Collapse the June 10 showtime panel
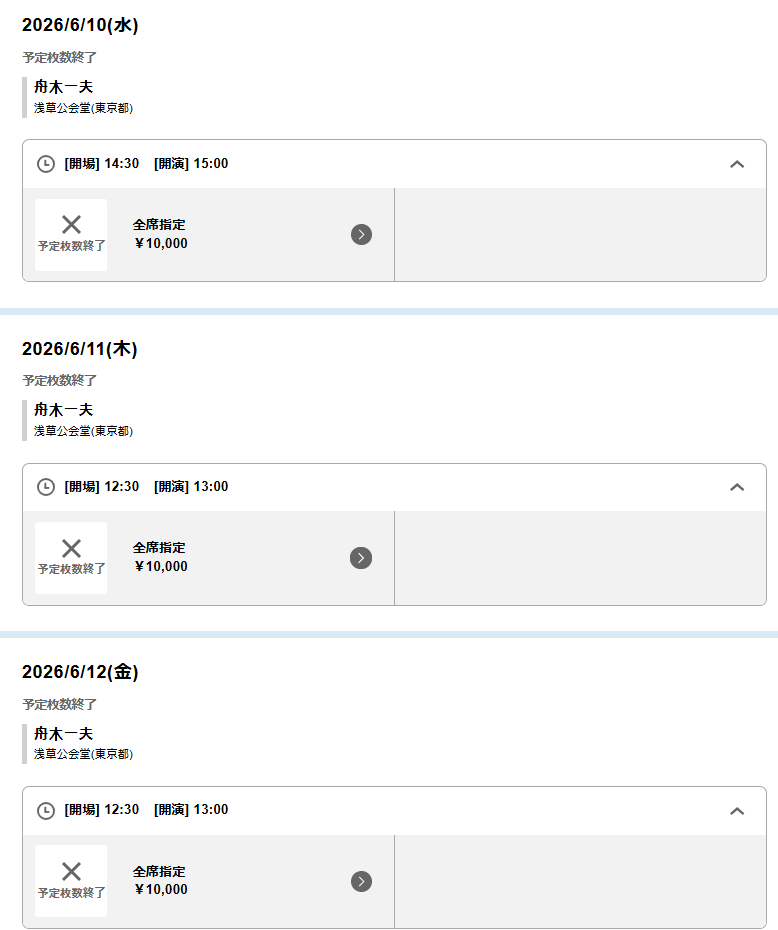 [x=737, y=164]
